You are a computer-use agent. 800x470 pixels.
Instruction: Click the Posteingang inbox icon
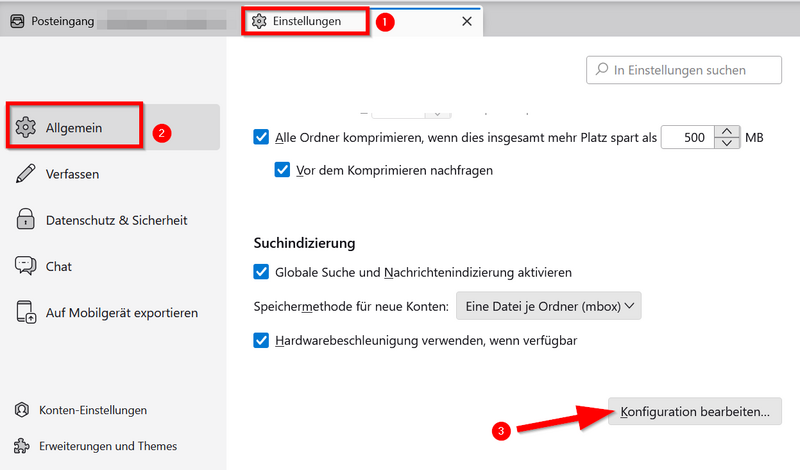(x=17, y=21)
